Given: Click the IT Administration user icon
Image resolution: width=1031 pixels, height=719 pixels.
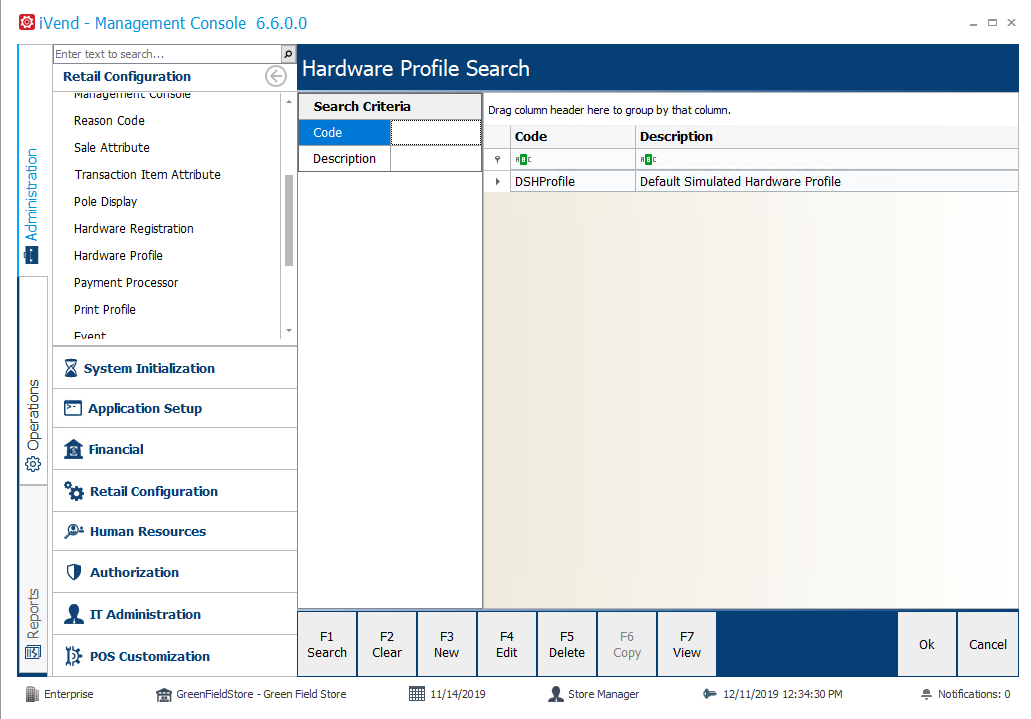Looking at the screenshot, I should (74, 614).
